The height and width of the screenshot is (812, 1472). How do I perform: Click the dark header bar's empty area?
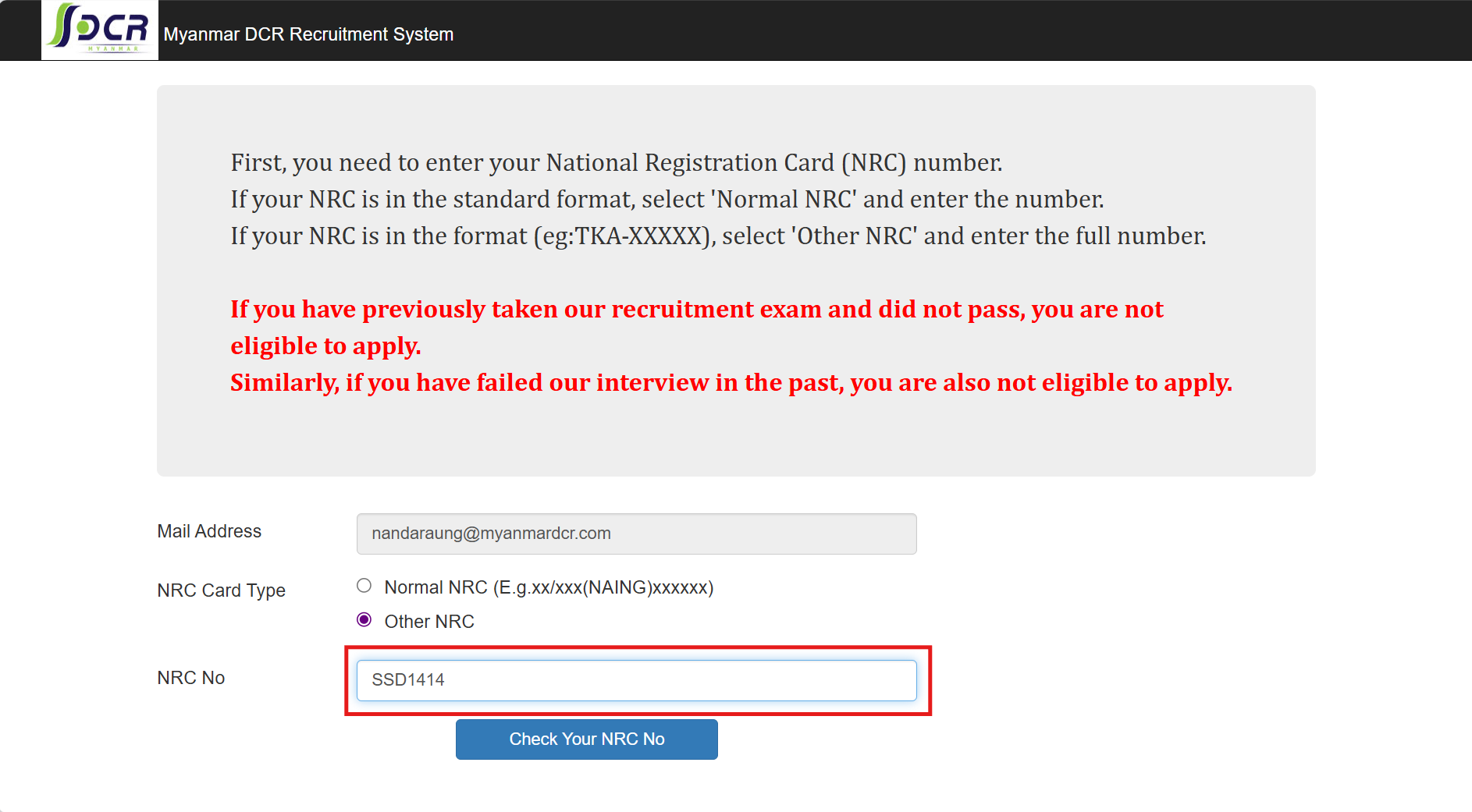tap(937, 31)
